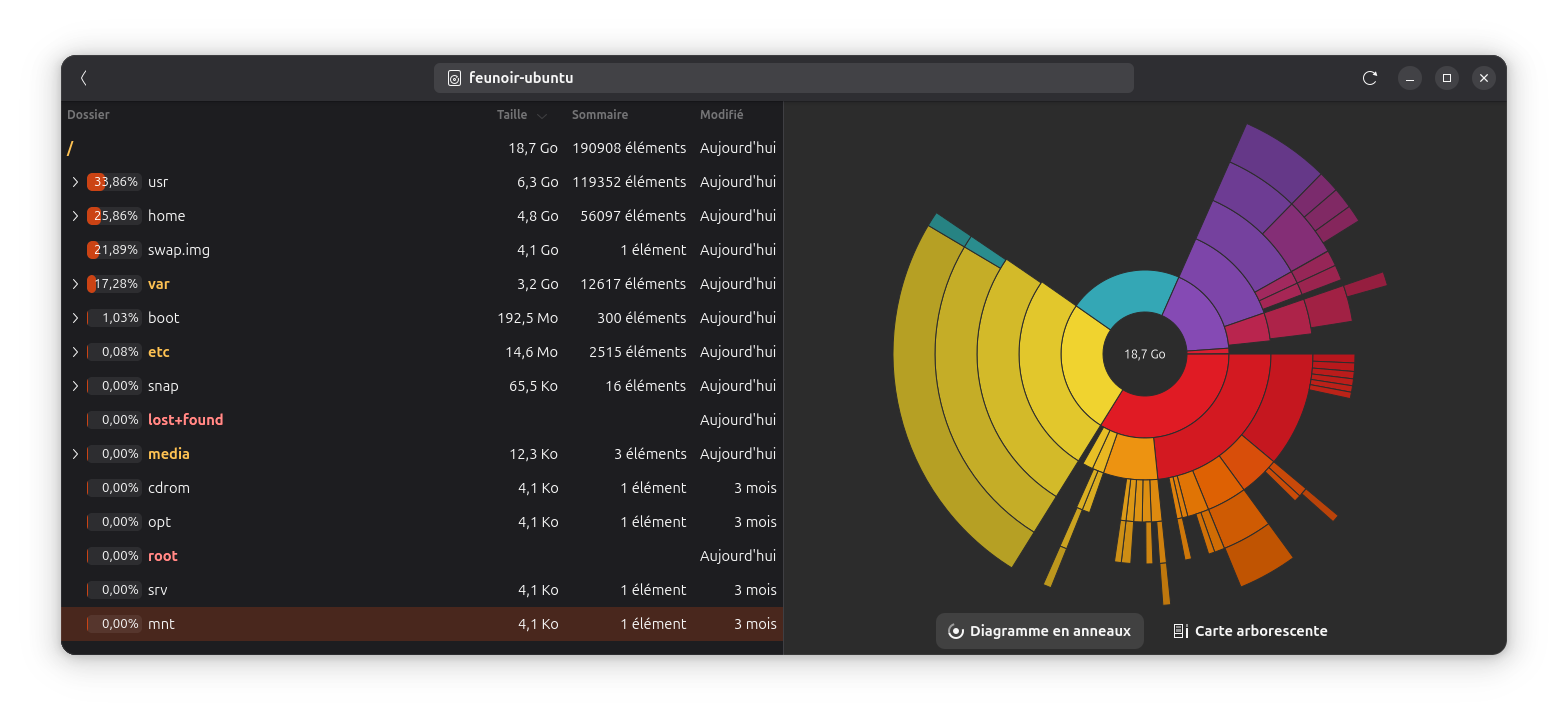
Task: Click the root folder path '/'
Action: pos(70,148)
